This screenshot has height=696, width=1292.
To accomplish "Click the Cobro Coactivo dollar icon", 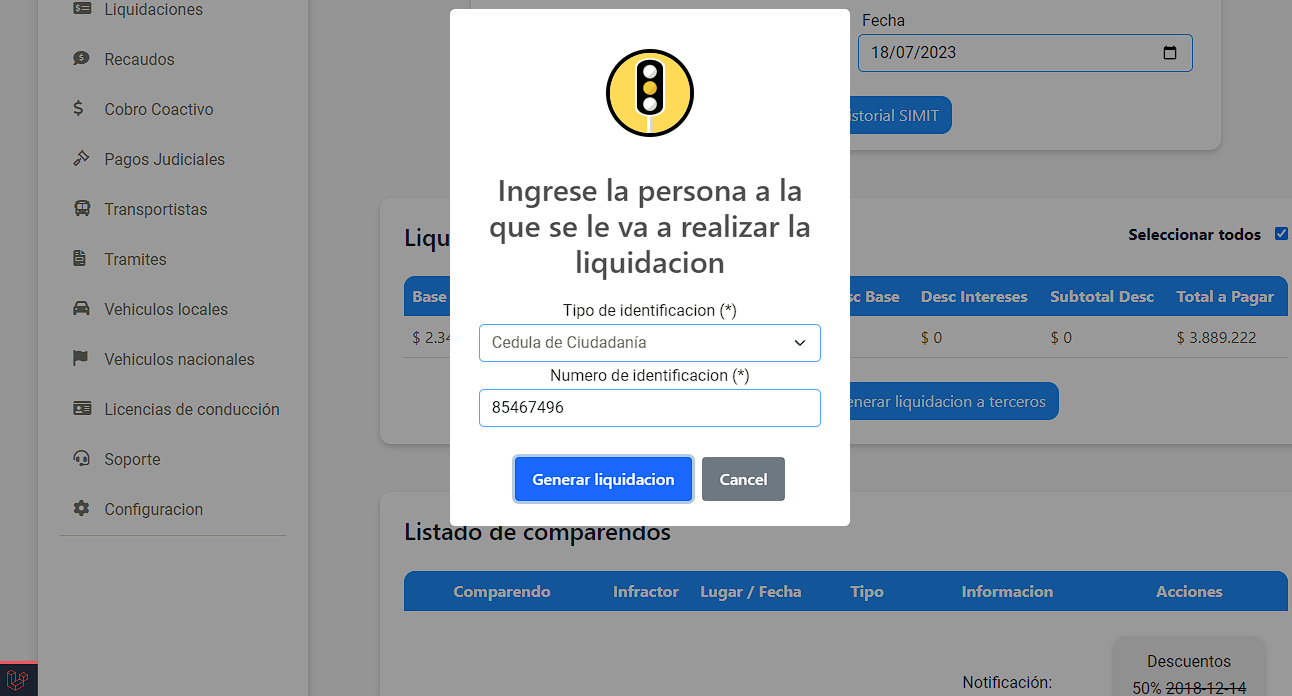I will [79, 109].
